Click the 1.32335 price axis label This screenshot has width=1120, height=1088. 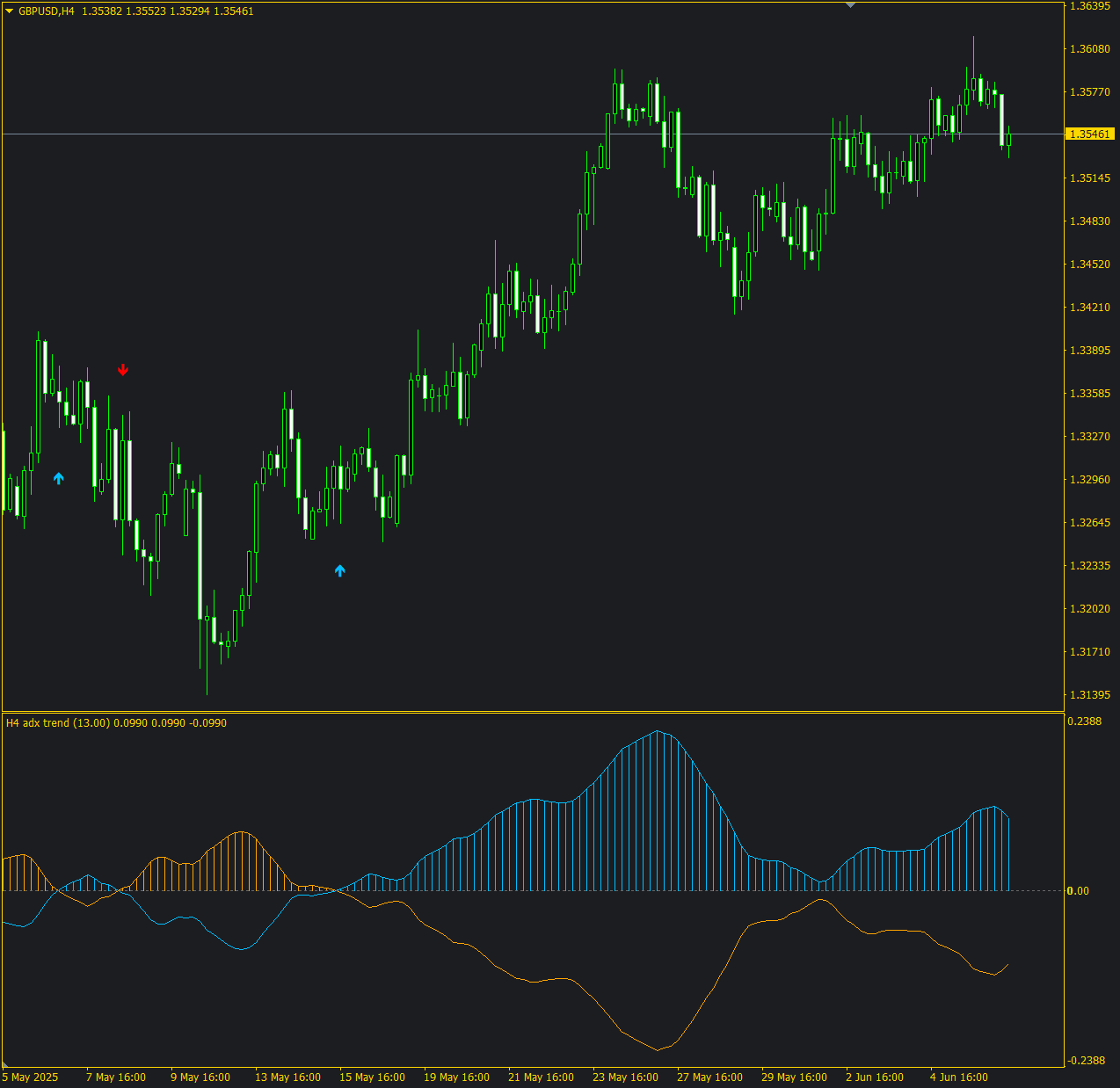1089,566
